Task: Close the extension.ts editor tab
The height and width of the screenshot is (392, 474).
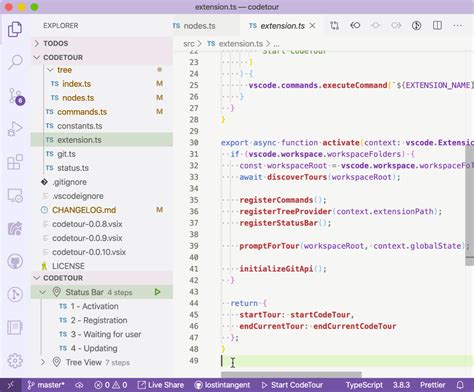Action: pos(312,26)
